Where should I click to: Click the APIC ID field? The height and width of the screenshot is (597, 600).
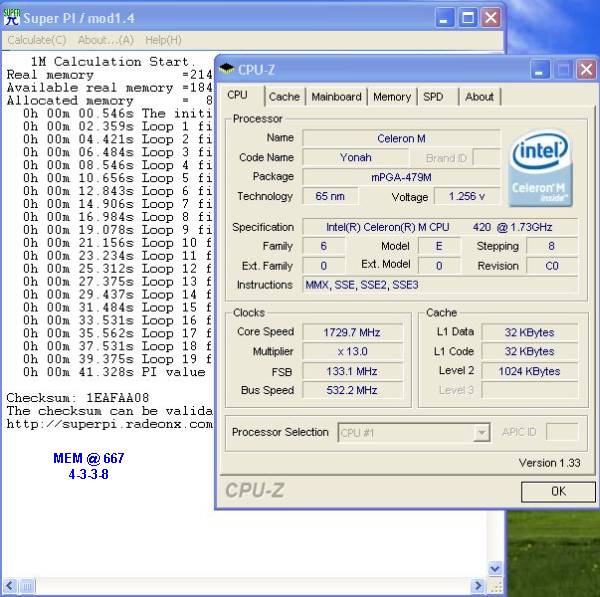point(562,432)
